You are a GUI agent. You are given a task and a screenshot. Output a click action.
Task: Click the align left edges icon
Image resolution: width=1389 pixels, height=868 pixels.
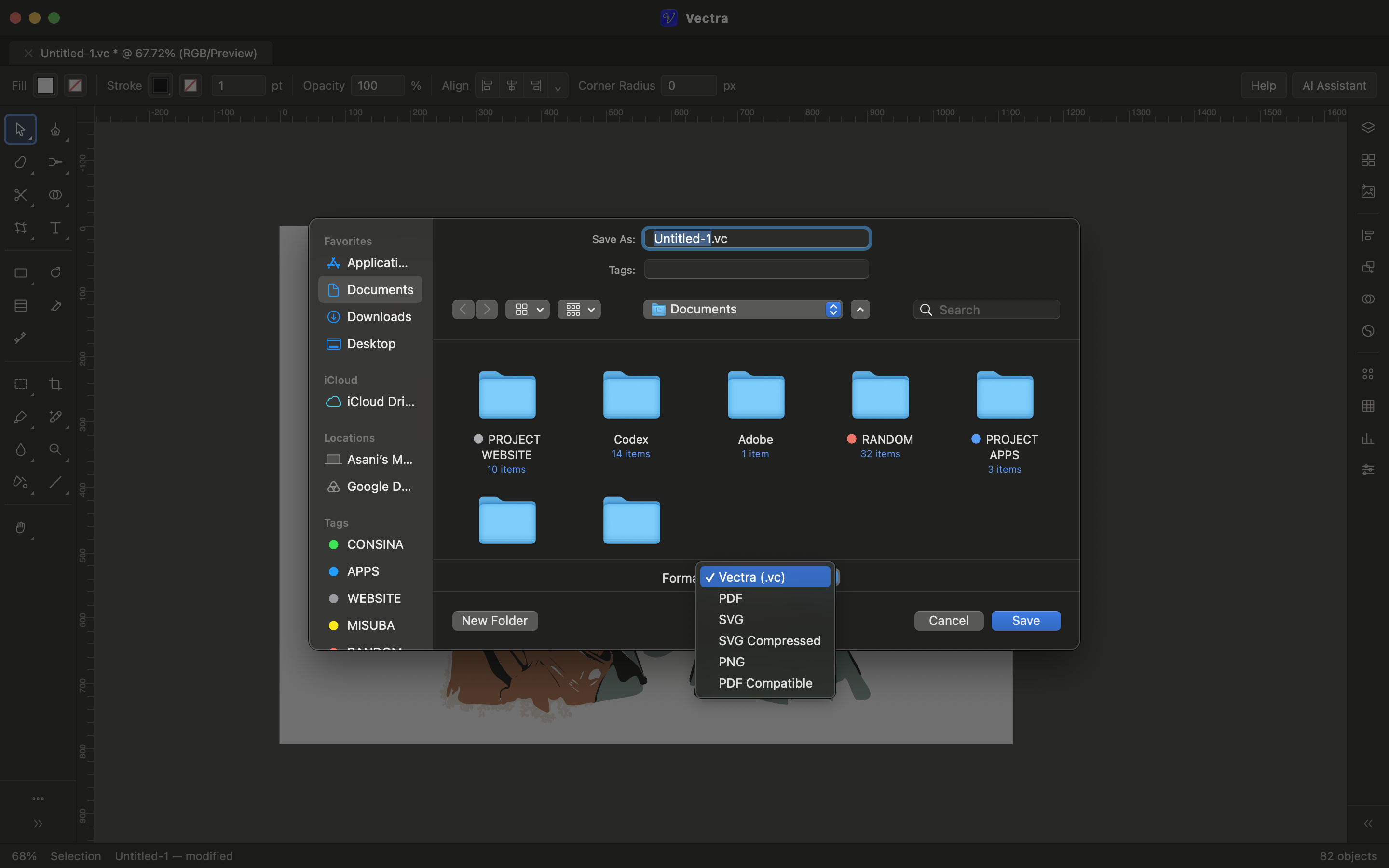[487, 85]
